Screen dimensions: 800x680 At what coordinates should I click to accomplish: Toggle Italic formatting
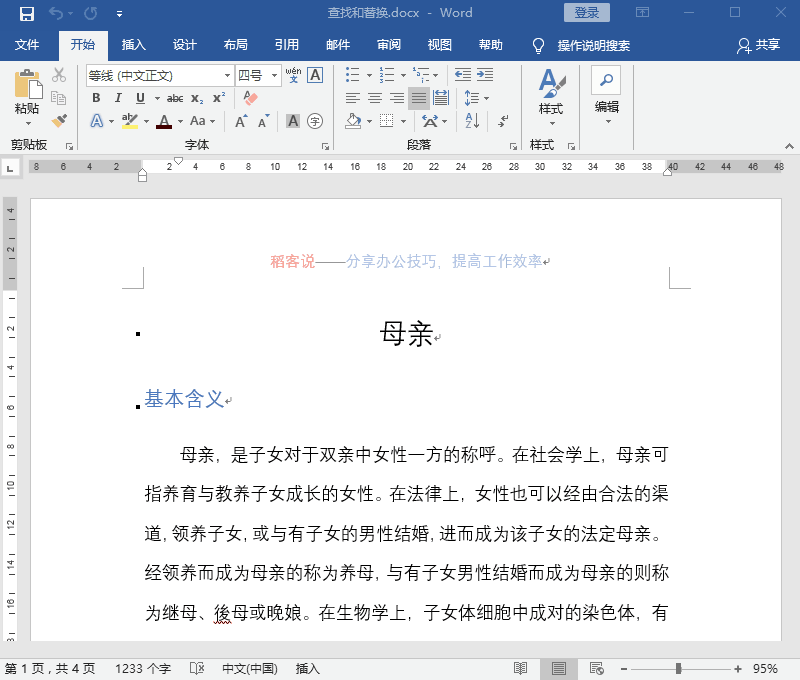click(x=118, y=98)
